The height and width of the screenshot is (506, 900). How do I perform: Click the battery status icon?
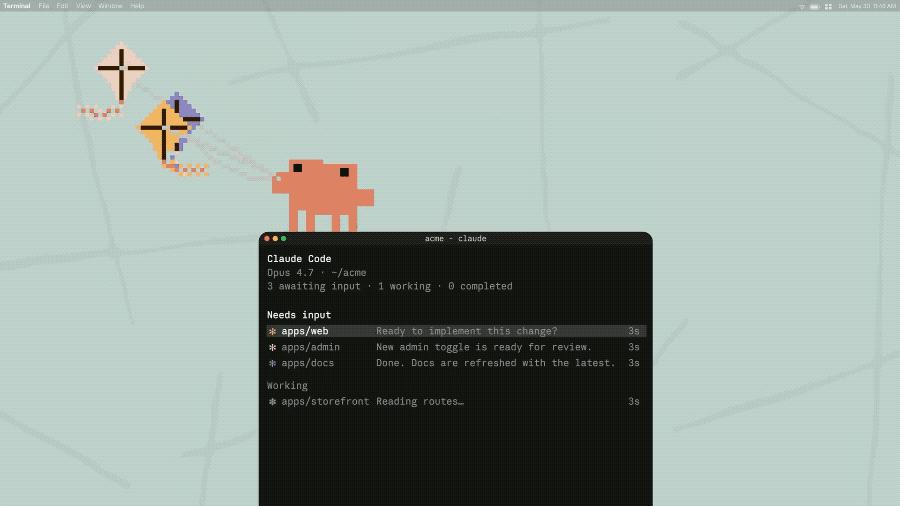[x=814, y=6]
